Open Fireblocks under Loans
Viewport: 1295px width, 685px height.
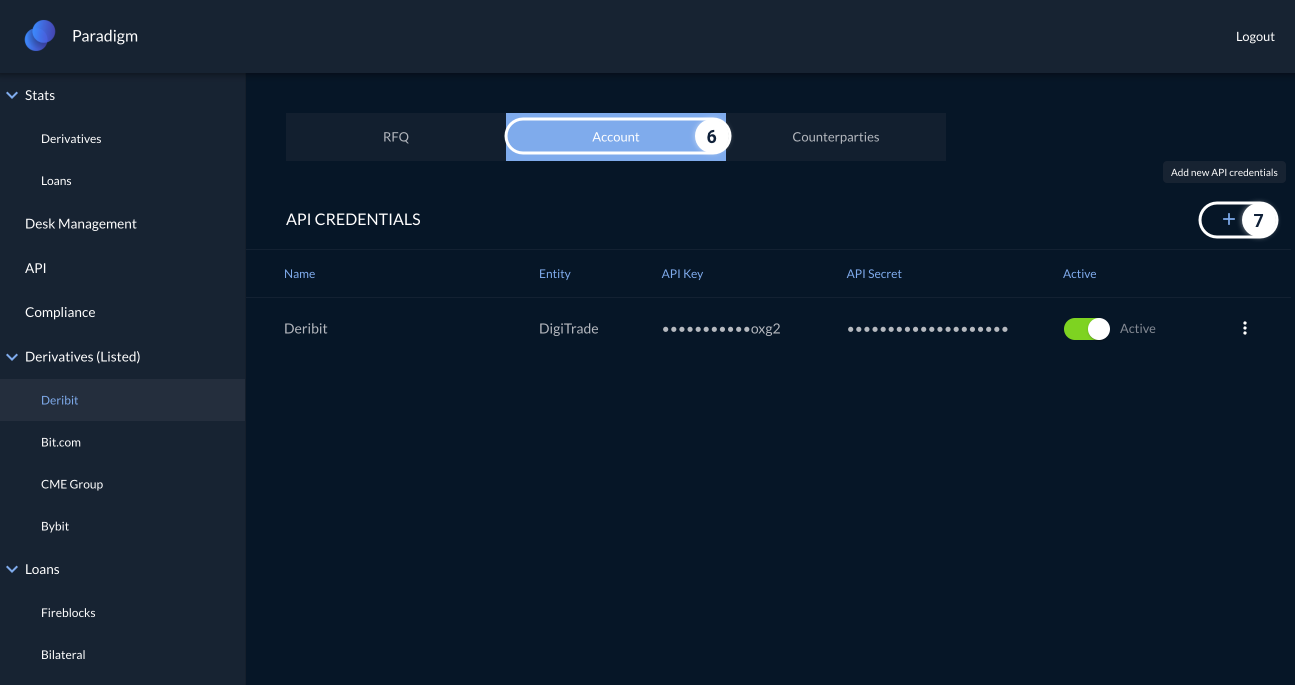68,612
